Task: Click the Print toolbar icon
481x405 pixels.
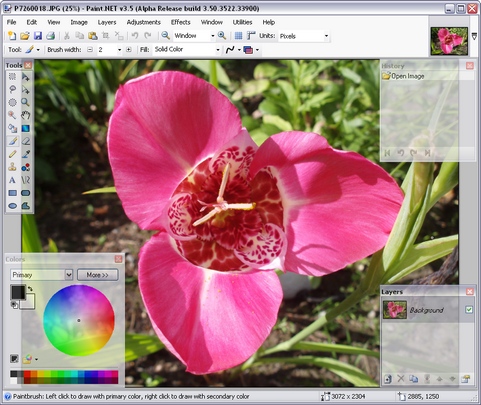Action: pyautogui.click(x=50, y=36)
